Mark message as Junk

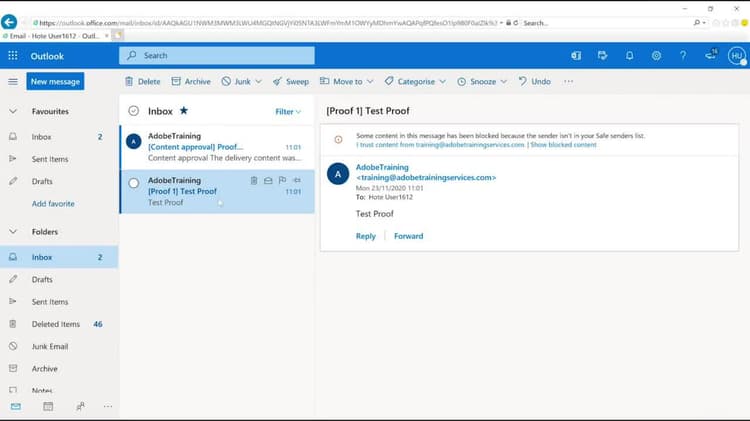[236, 81]
